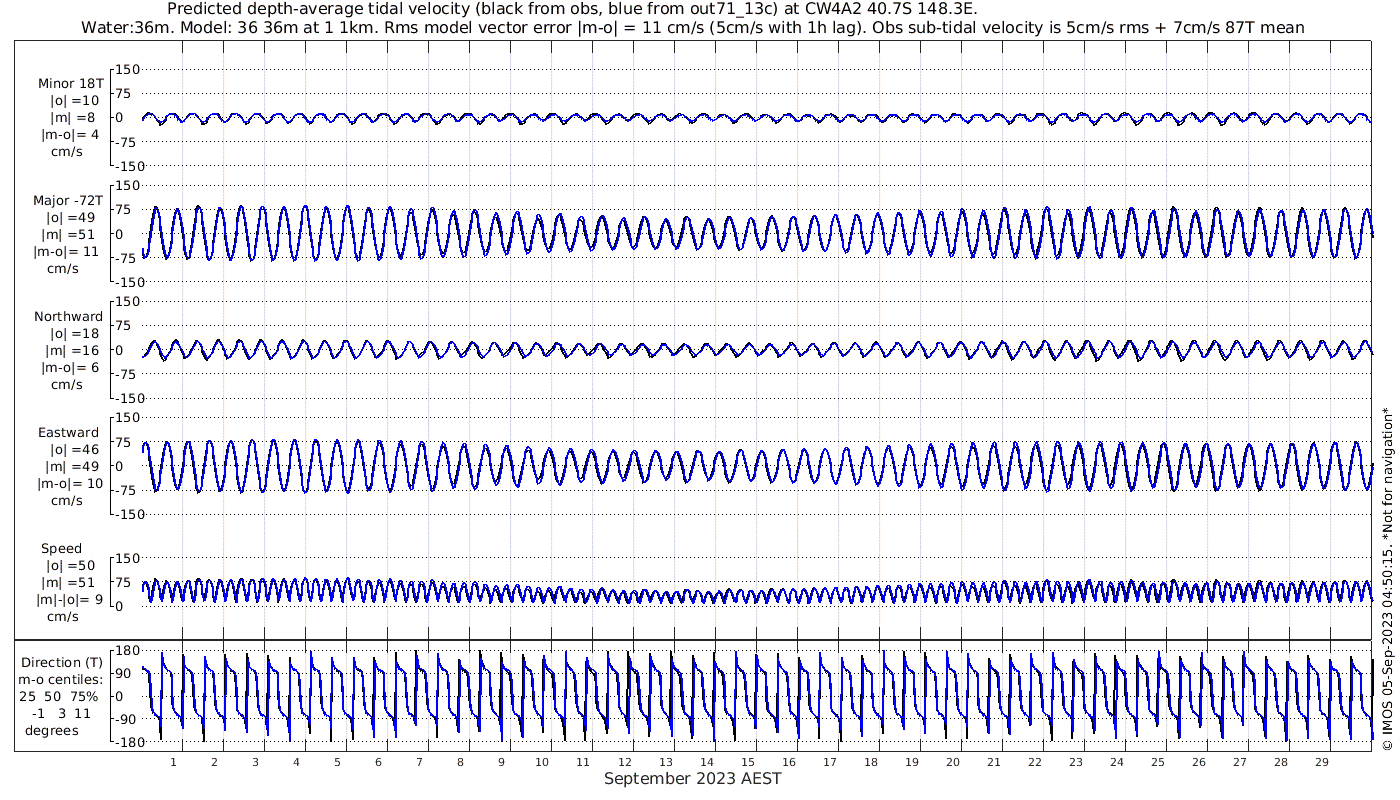
Task: Click the 'degrees' unit label
Action: (52, 730)
